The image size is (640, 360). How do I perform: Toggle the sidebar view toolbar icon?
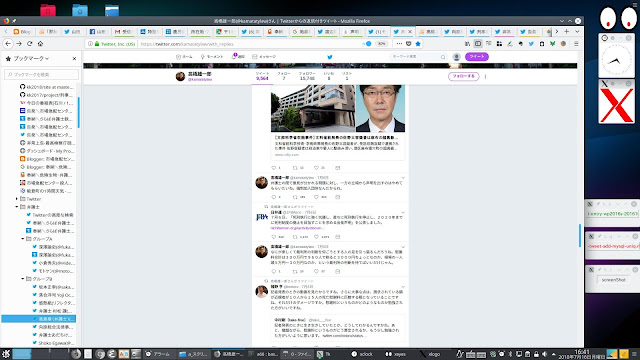(x=478, y=44)
